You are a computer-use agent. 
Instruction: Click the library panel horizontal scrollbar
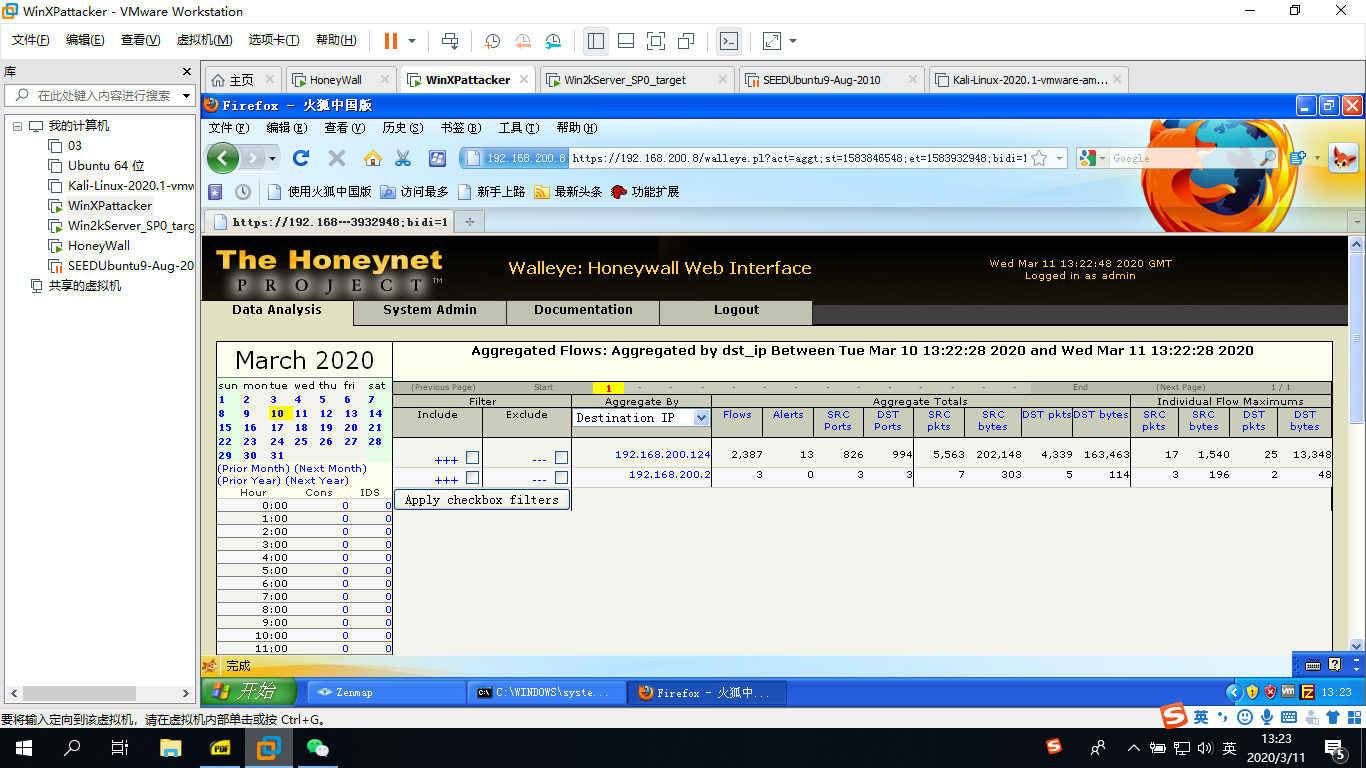tap(98, 693)
